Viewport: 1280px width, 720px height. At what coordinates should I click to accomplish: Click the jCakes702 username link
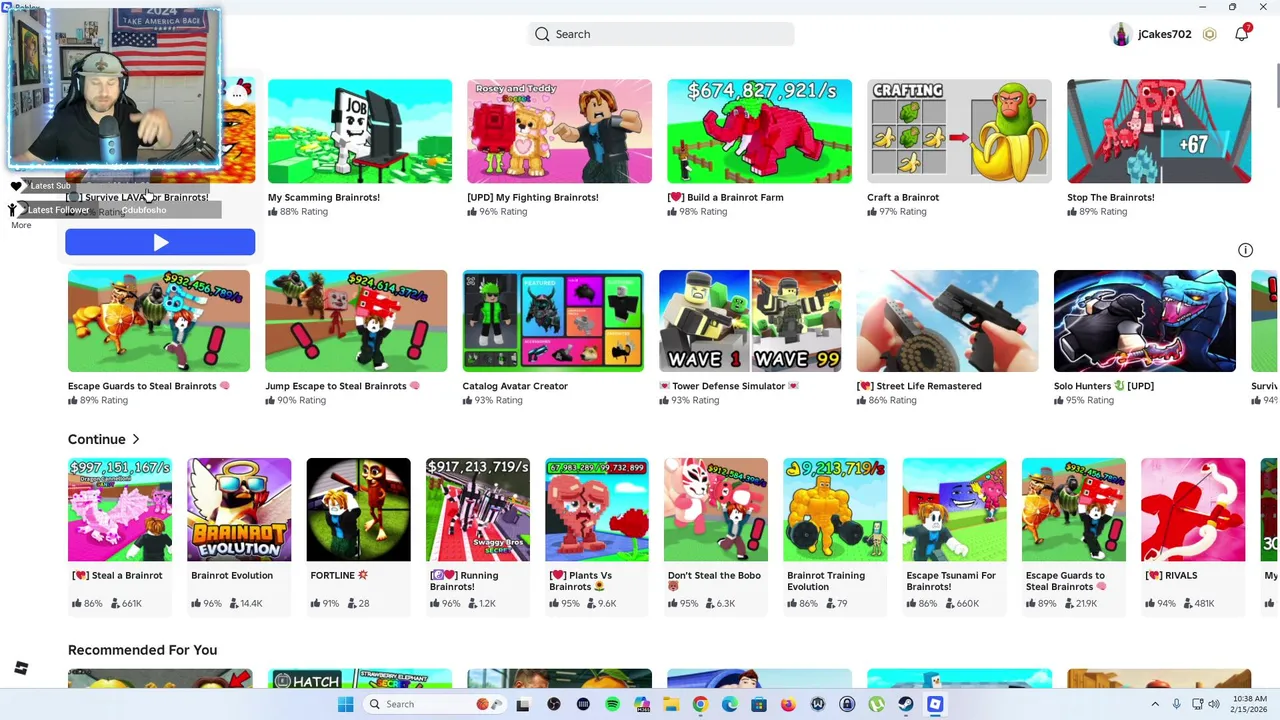click(1164, 34)
